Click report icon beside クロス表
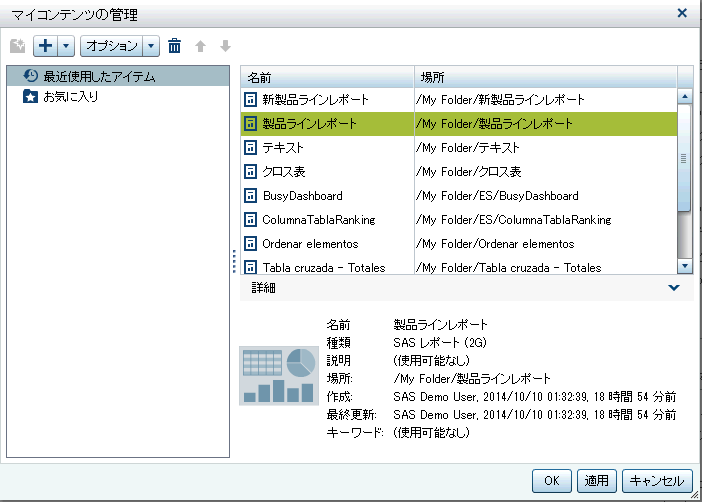 click(251, 171)
